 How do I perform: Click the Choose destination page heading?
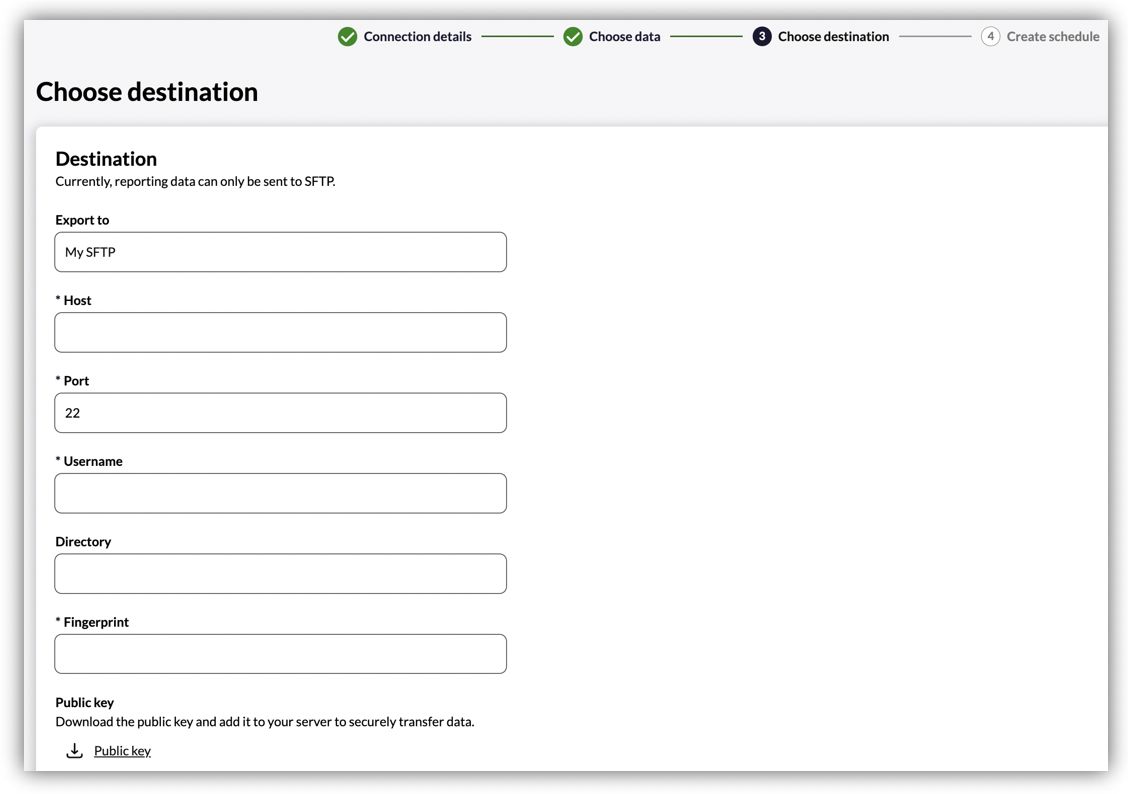click(x=147, y=92)
